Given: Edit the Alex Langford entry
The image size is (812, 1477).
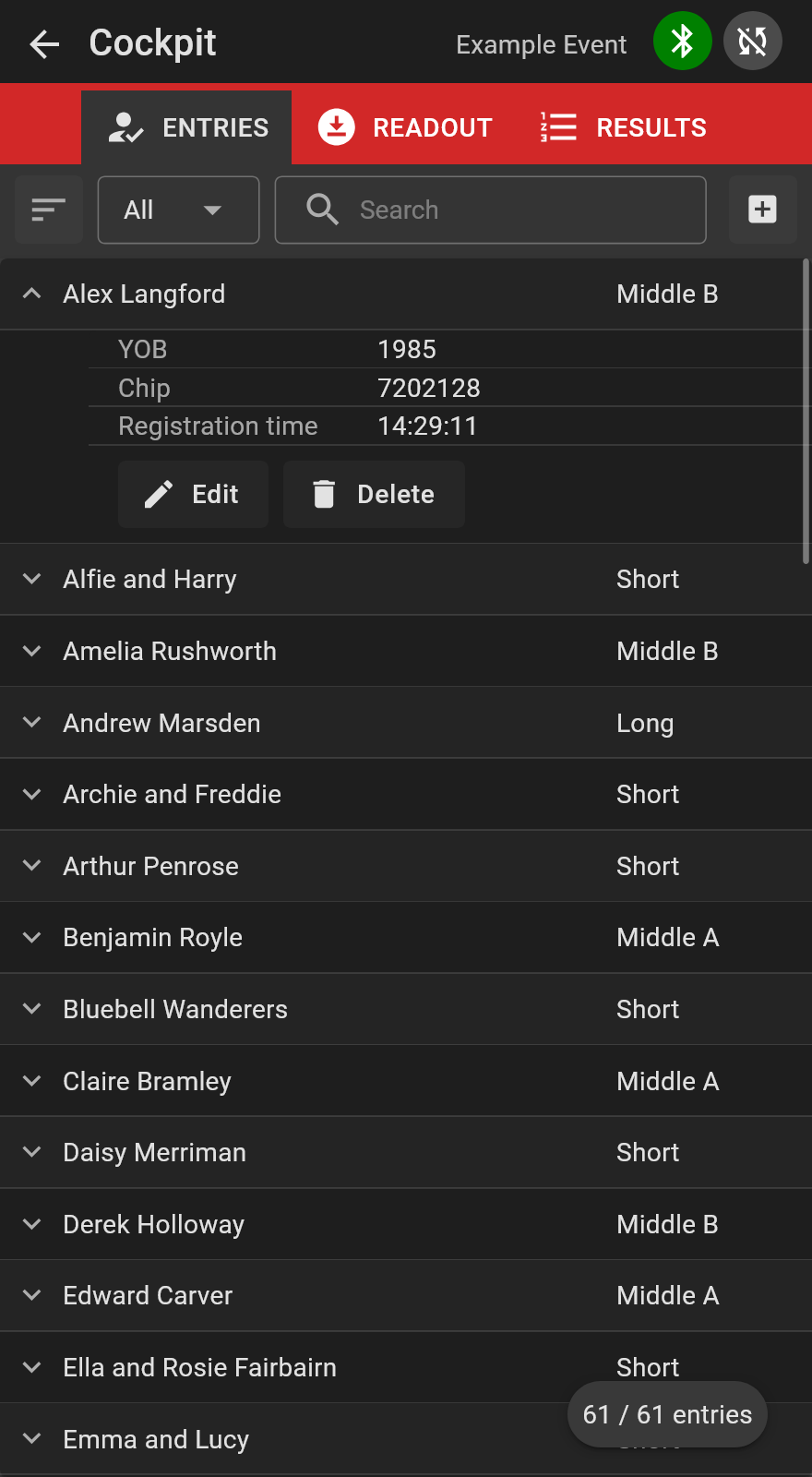Looking at the screenshot, I should (193, 494).
